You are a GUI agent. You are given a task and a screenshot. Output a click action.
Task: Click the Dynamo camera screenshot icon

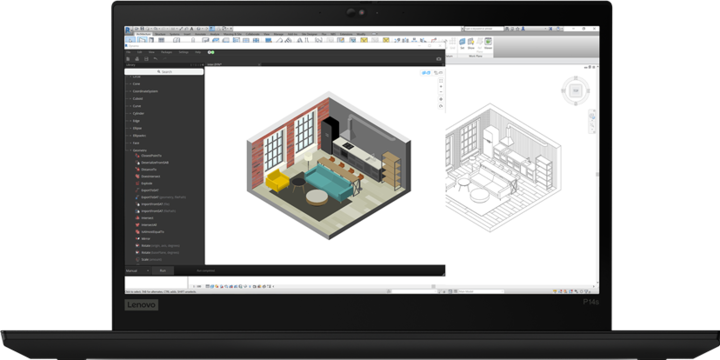click(439, 59)
